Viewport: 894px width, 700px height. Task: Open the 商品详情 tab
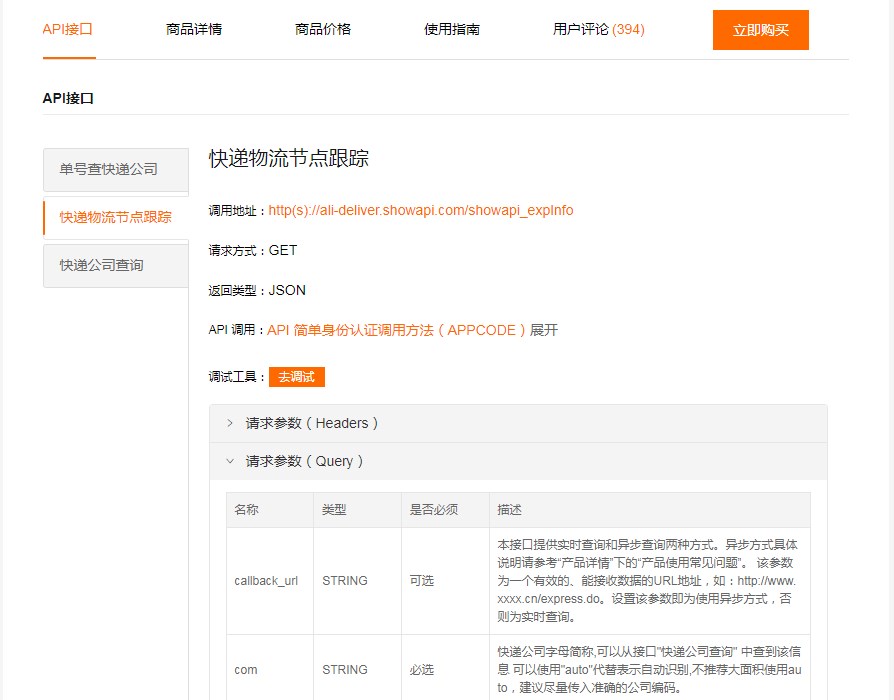(194, 29)
